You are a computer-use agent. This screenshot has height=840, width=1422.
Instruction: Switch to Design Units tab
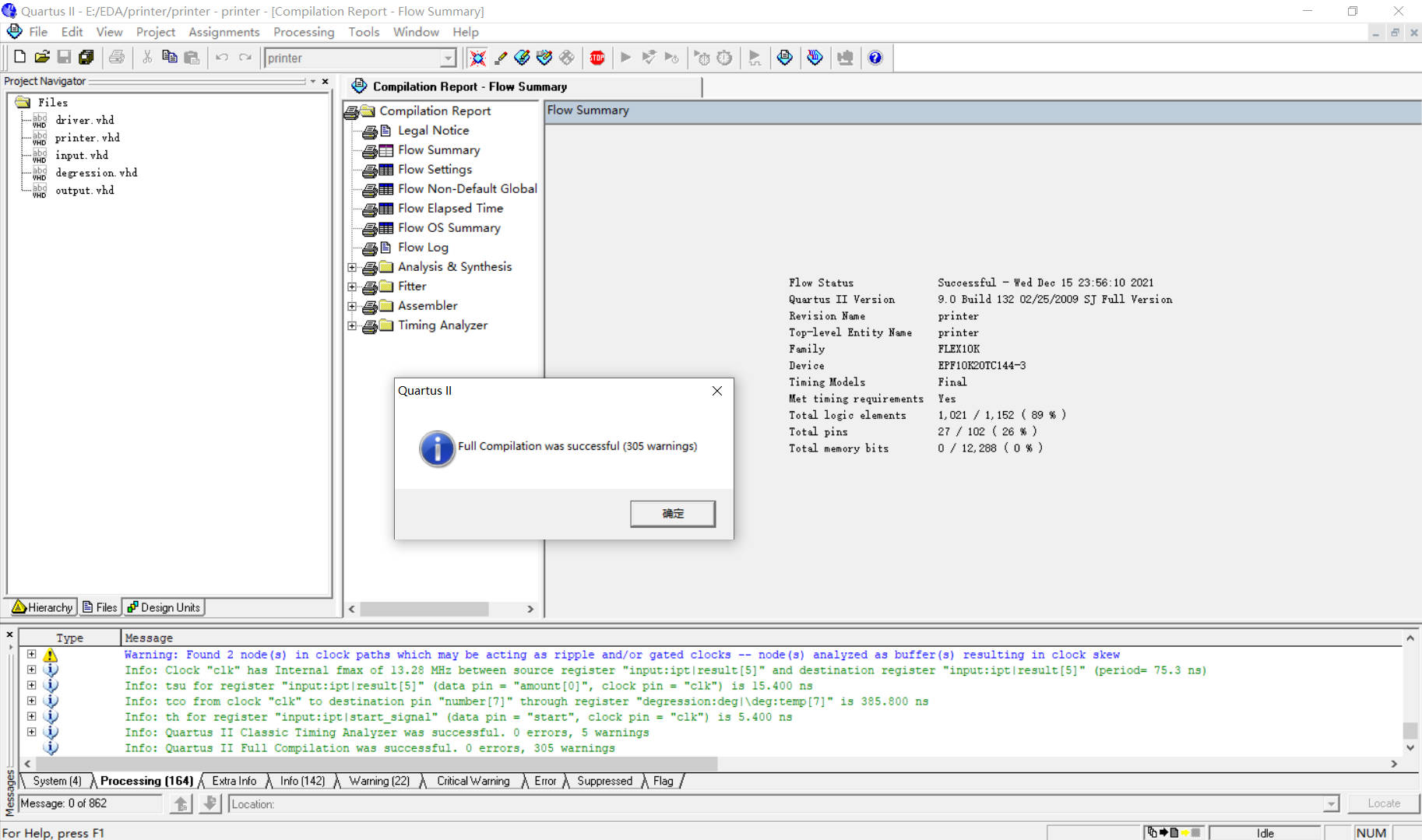click(x=164, y=607)
